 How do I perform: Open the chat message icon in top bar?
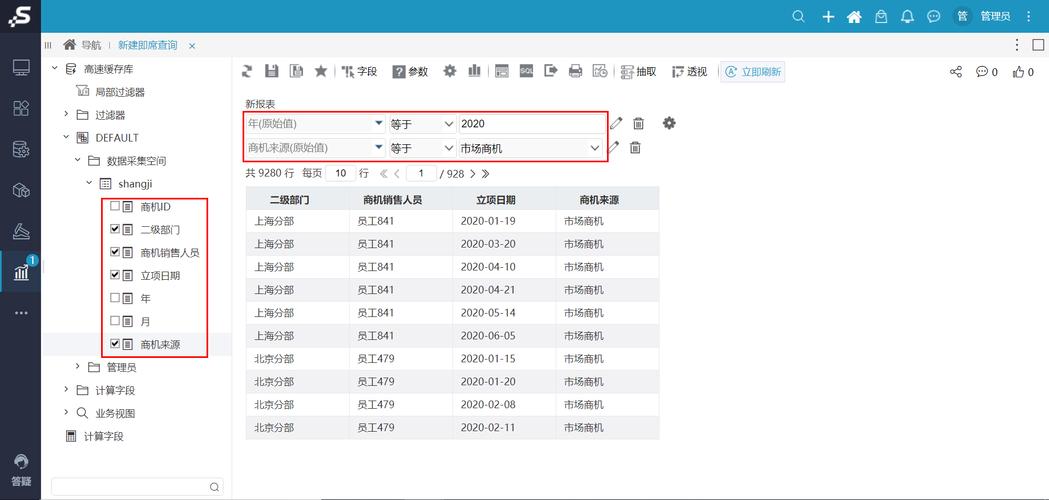[933, 17]
